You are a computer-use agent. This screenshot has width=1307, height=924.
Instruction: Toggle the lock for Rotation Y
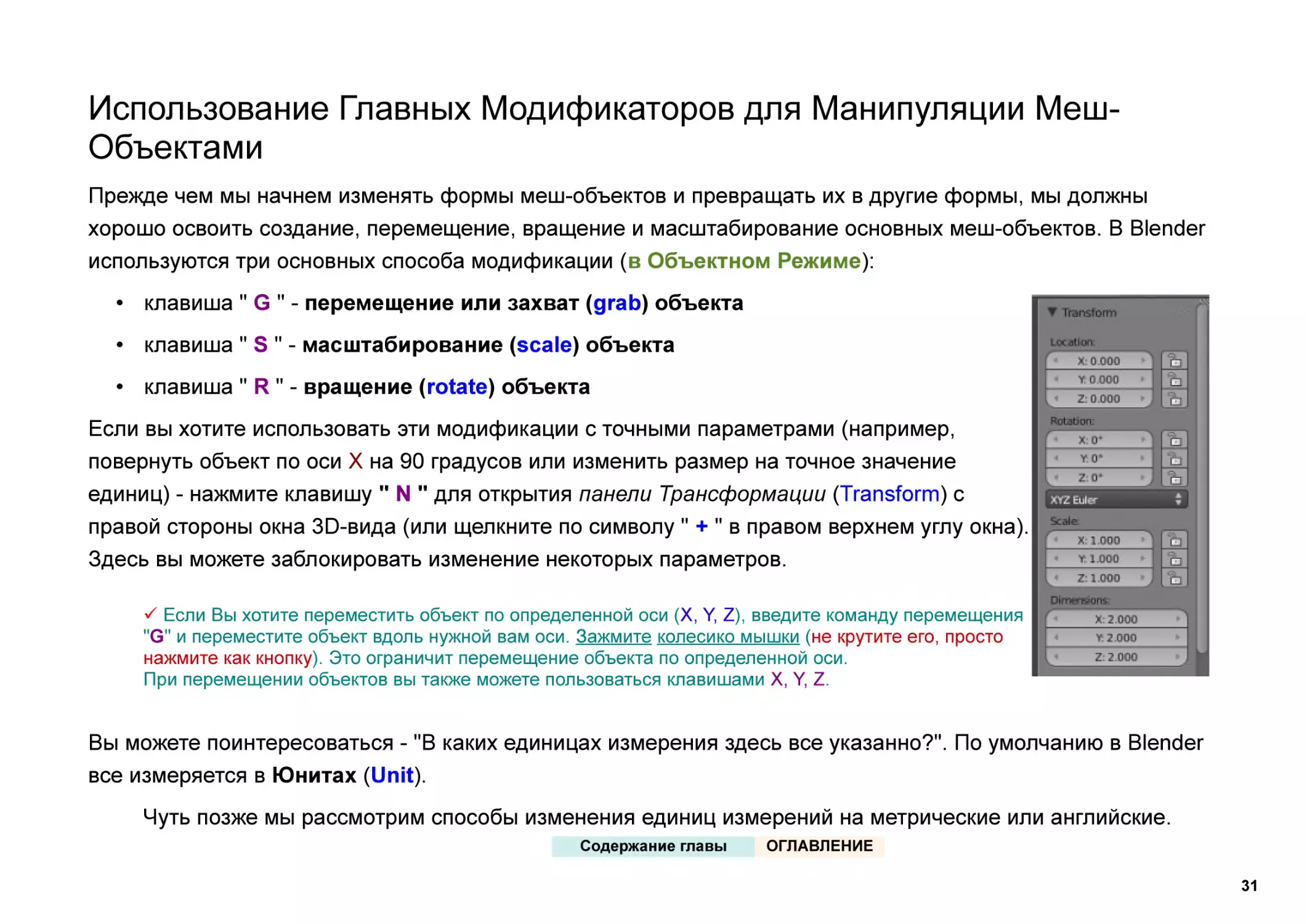[1175, 458]
